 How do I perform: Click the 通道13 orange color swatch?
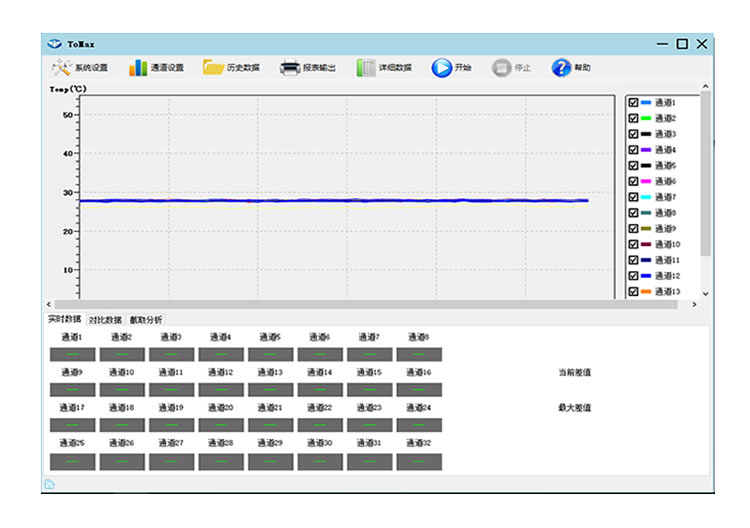(x=646, y=292)
